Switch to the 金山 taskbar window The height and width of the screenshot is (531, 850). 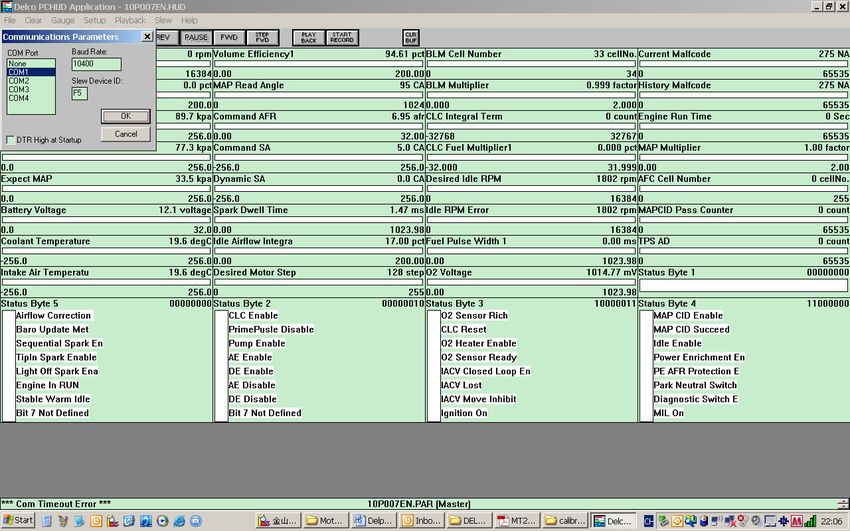279,521
